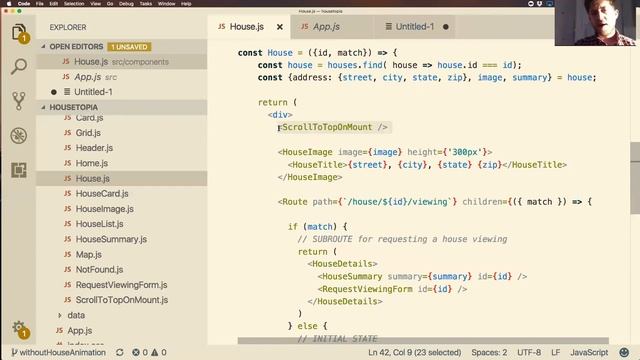Screen dimensions: 640x360
Task: Click the withoutHouseAnimation git branch
Action: [58, 352]
